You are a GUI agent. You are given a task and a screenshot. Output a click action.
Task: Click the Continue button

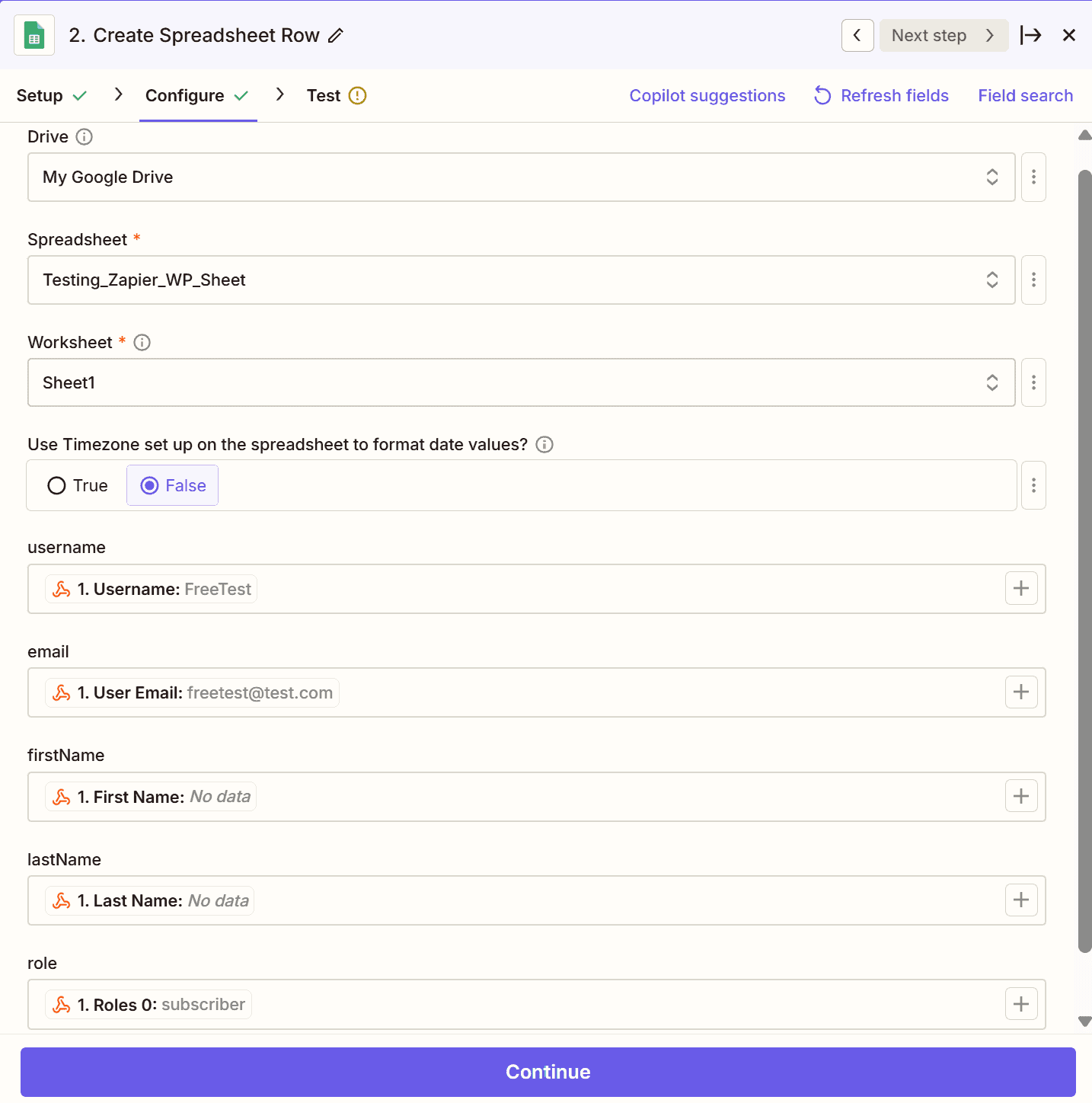point(548,1072)
